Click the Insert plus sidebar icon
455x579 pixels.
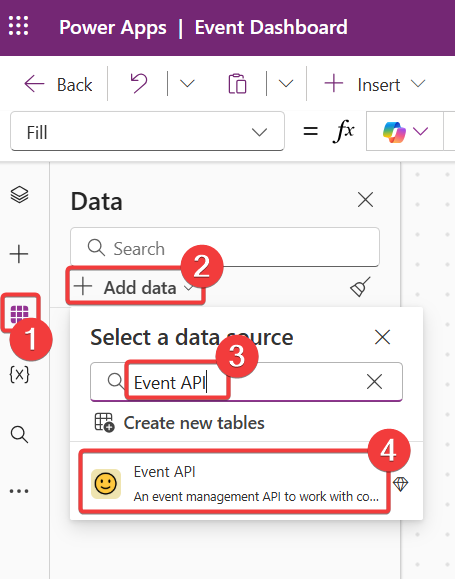click(19, 254)
